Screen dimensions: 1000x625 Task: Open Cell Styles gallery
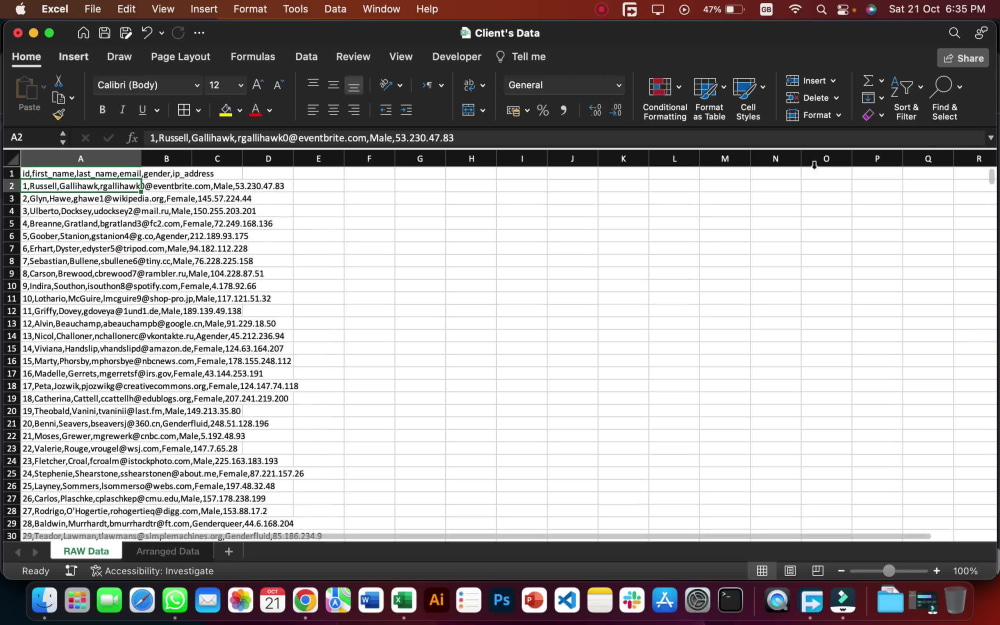[x=748, y=97]
